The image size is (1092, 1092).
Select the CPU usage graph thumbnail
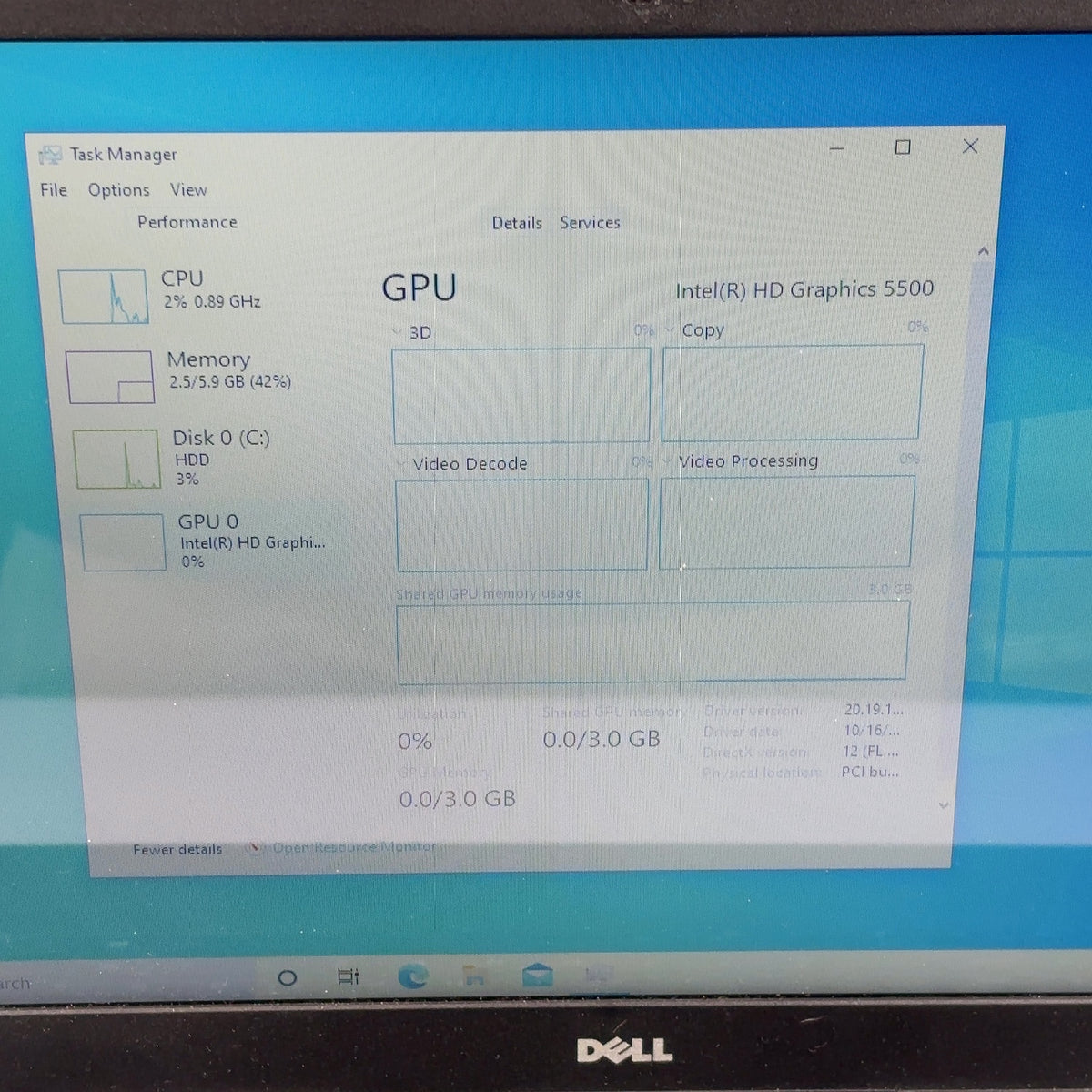[x=103, y=297]
